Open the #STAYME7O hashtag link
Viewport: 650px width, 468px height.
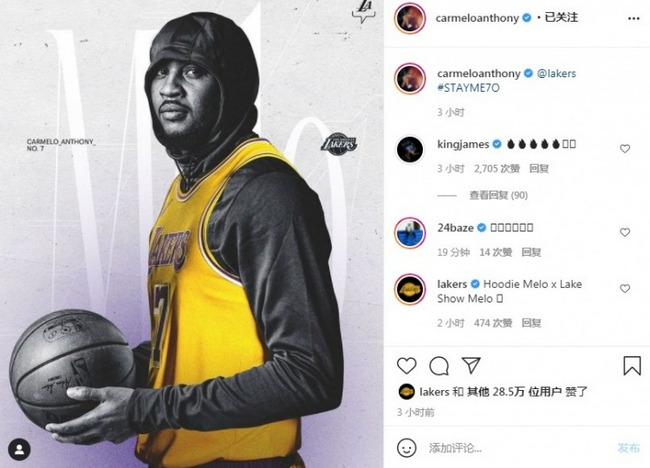[468, 88]
